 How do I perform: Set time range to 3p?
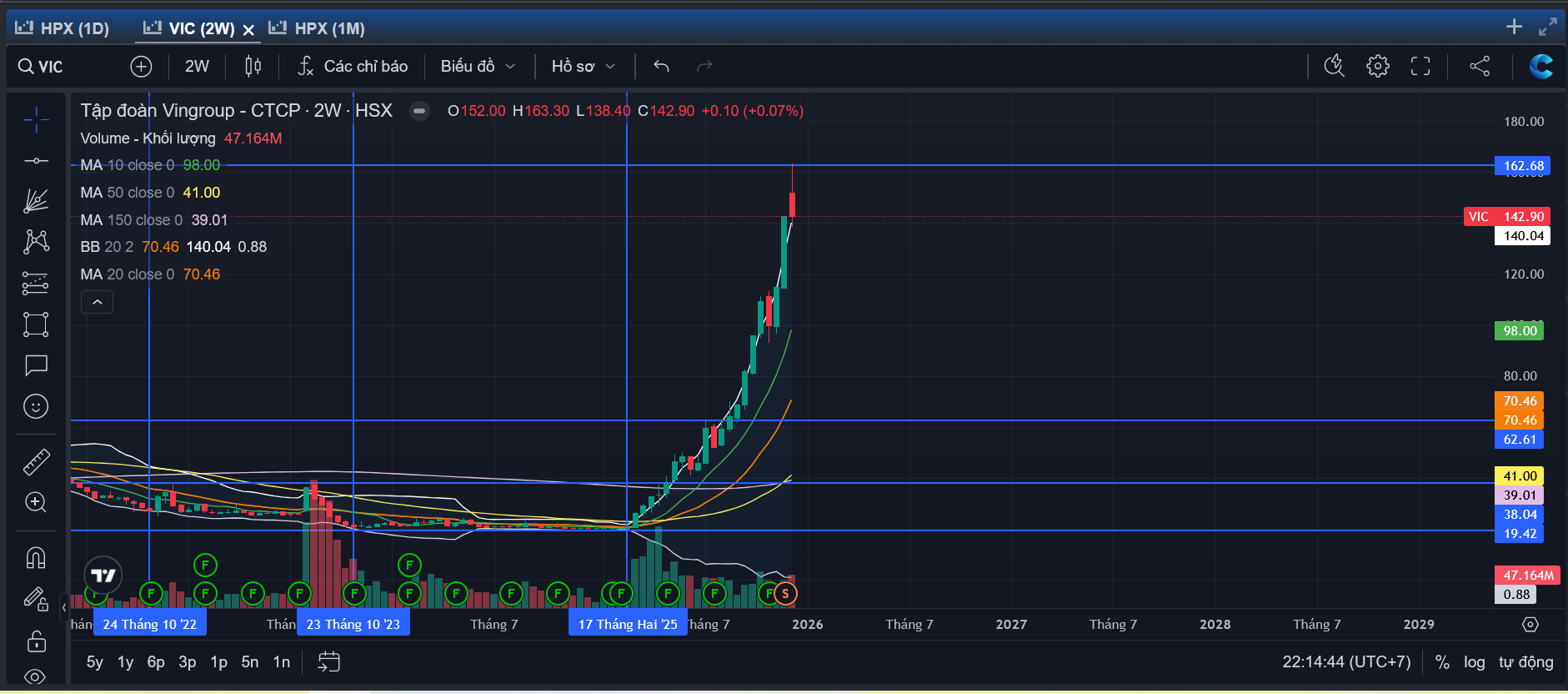click(x=188, y=662)
